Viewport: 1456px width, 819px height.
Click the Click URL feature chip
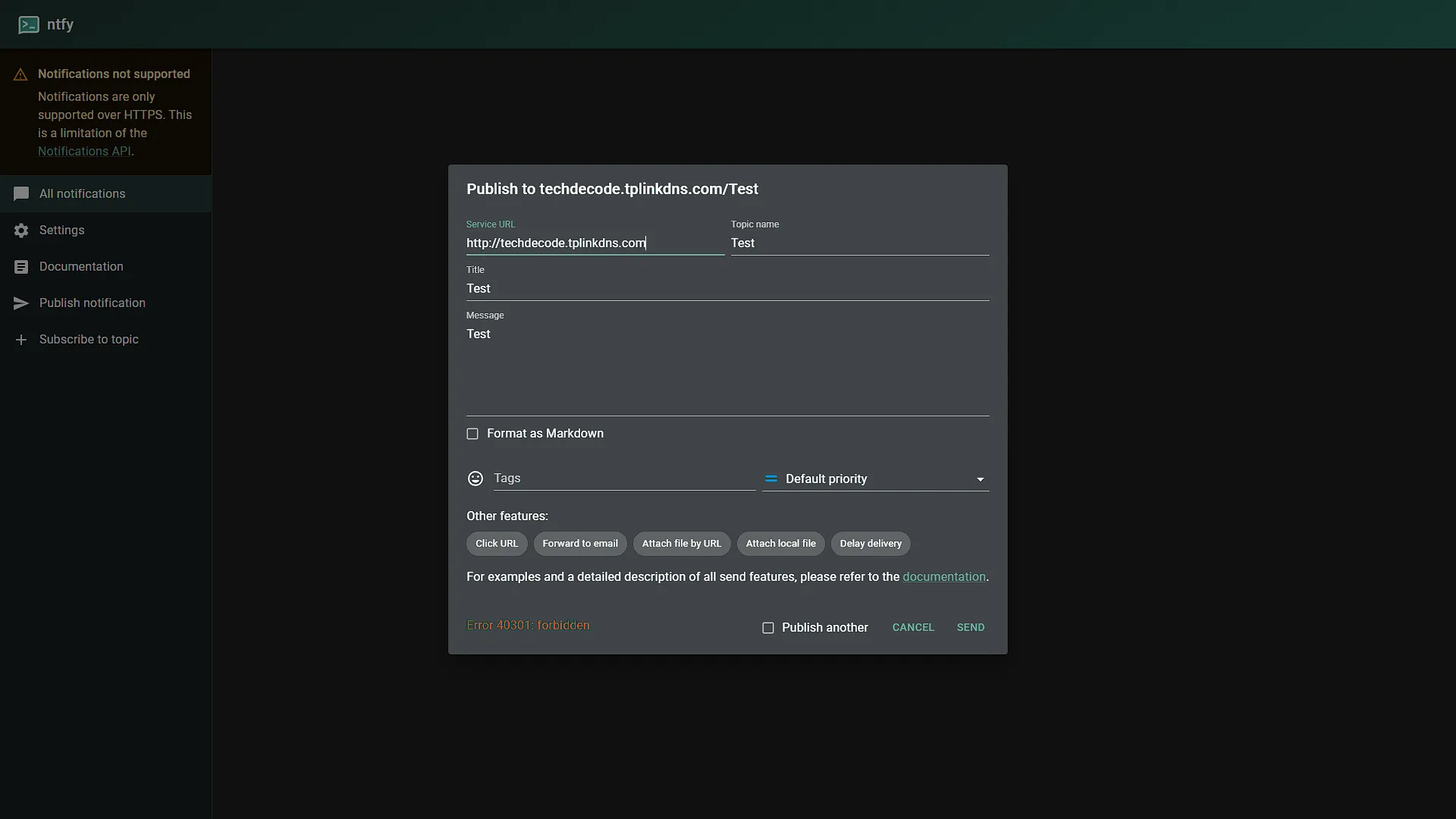coord(497,544)
